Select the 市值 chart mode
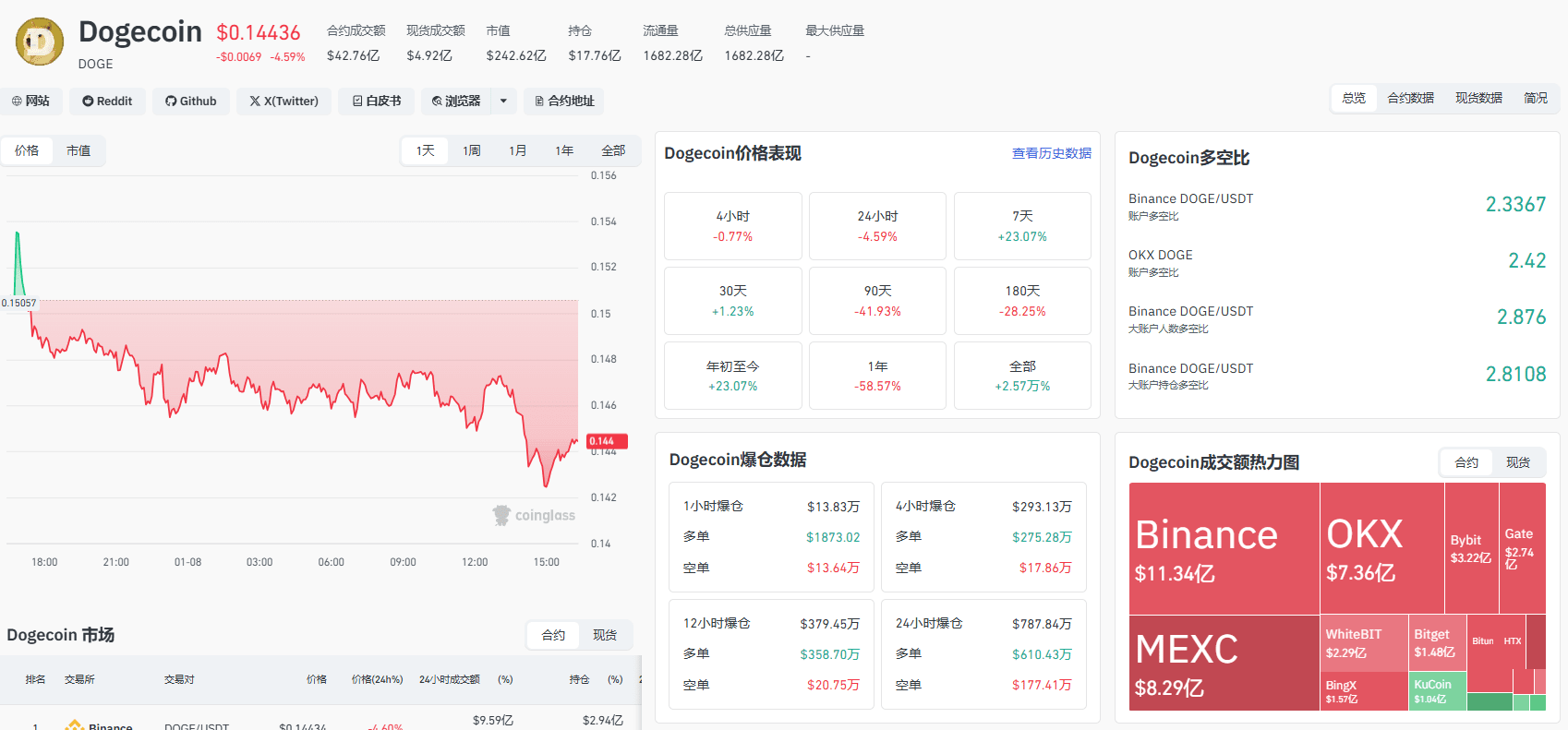This screenshot has height=730, width=1568. tap(78, 150)
